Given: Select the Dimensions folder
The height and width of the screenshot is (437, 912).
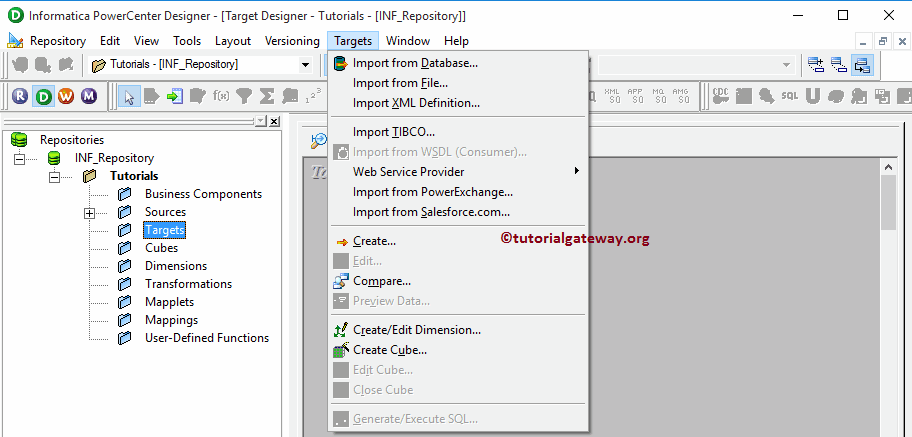Looking at the screenshot, I should tap(176, 266).
